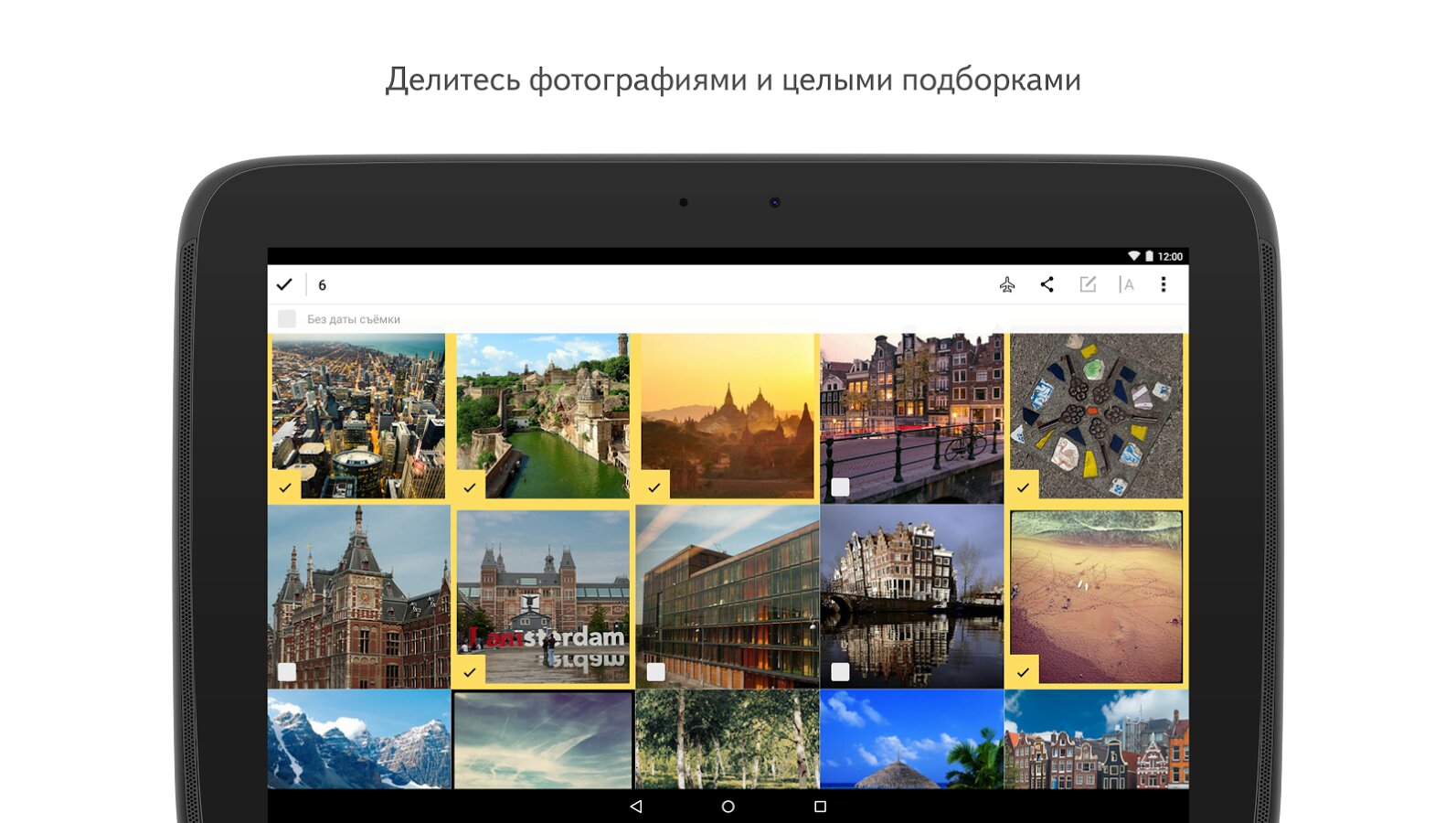Viewport: 1456px width, 823px height.
Task: Open the tropical beach hut thumbnail
Action: 911,739
